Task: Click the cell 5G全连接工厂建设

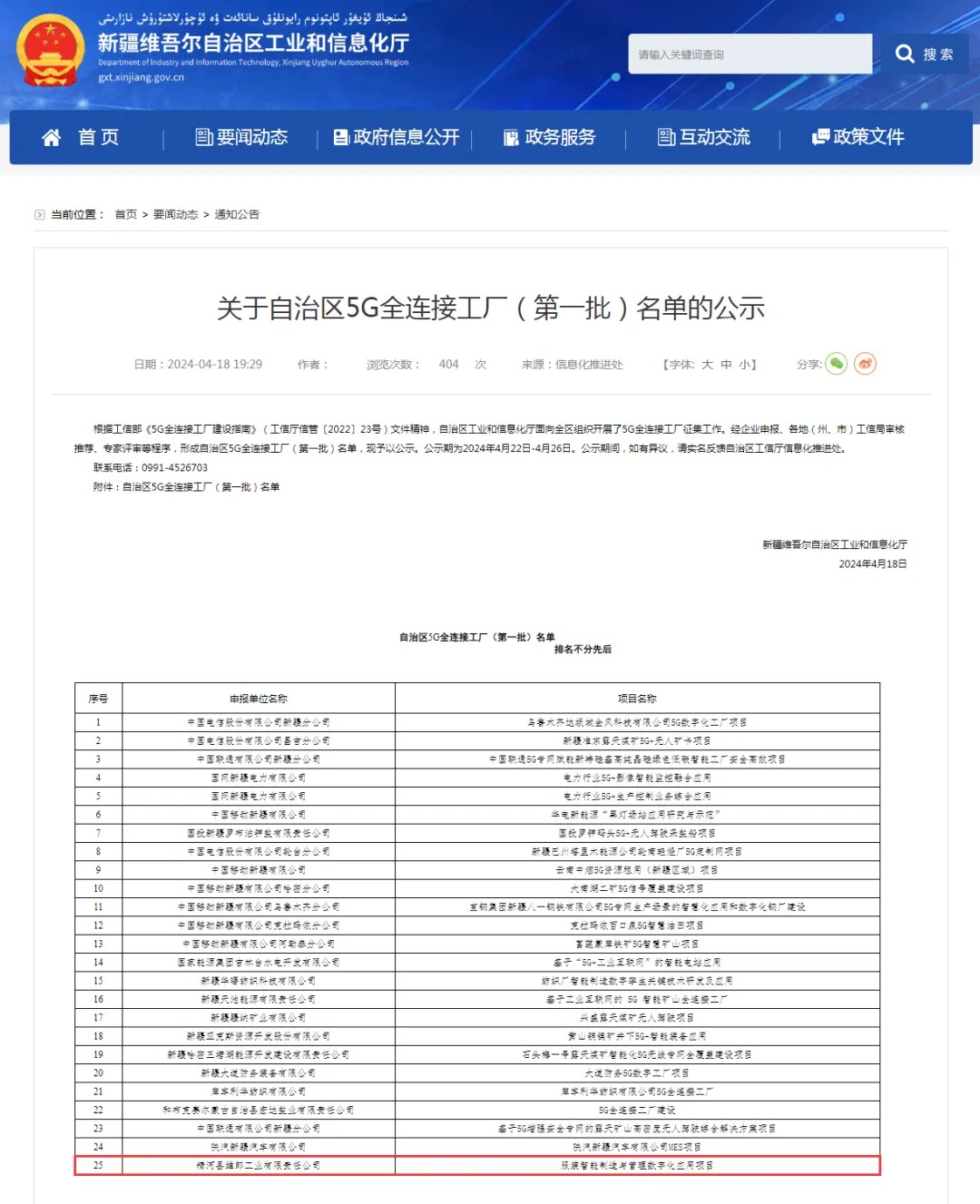Action: pos(637,1111)
